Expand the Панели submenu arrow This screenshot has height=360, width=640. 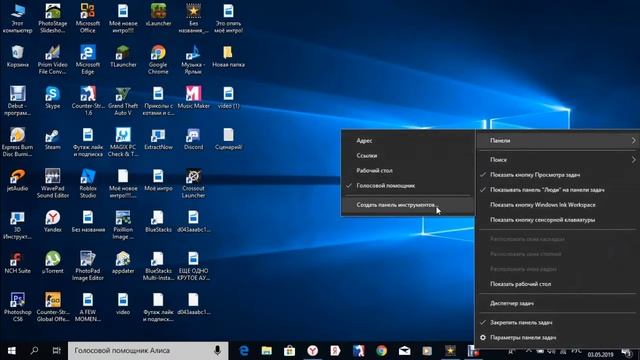coord(633,140)
